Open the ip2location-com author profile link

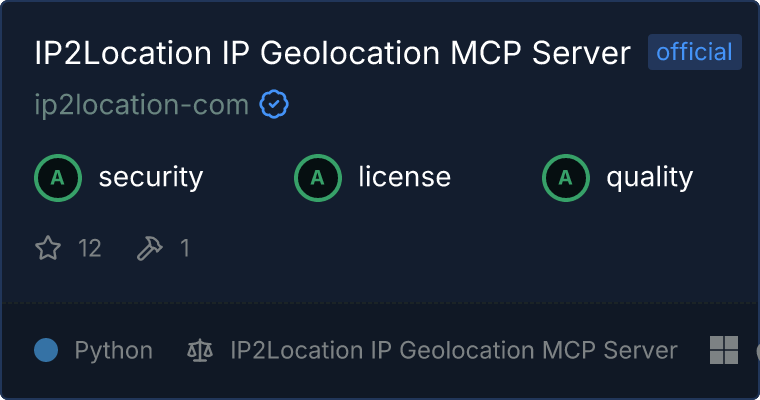141,105
